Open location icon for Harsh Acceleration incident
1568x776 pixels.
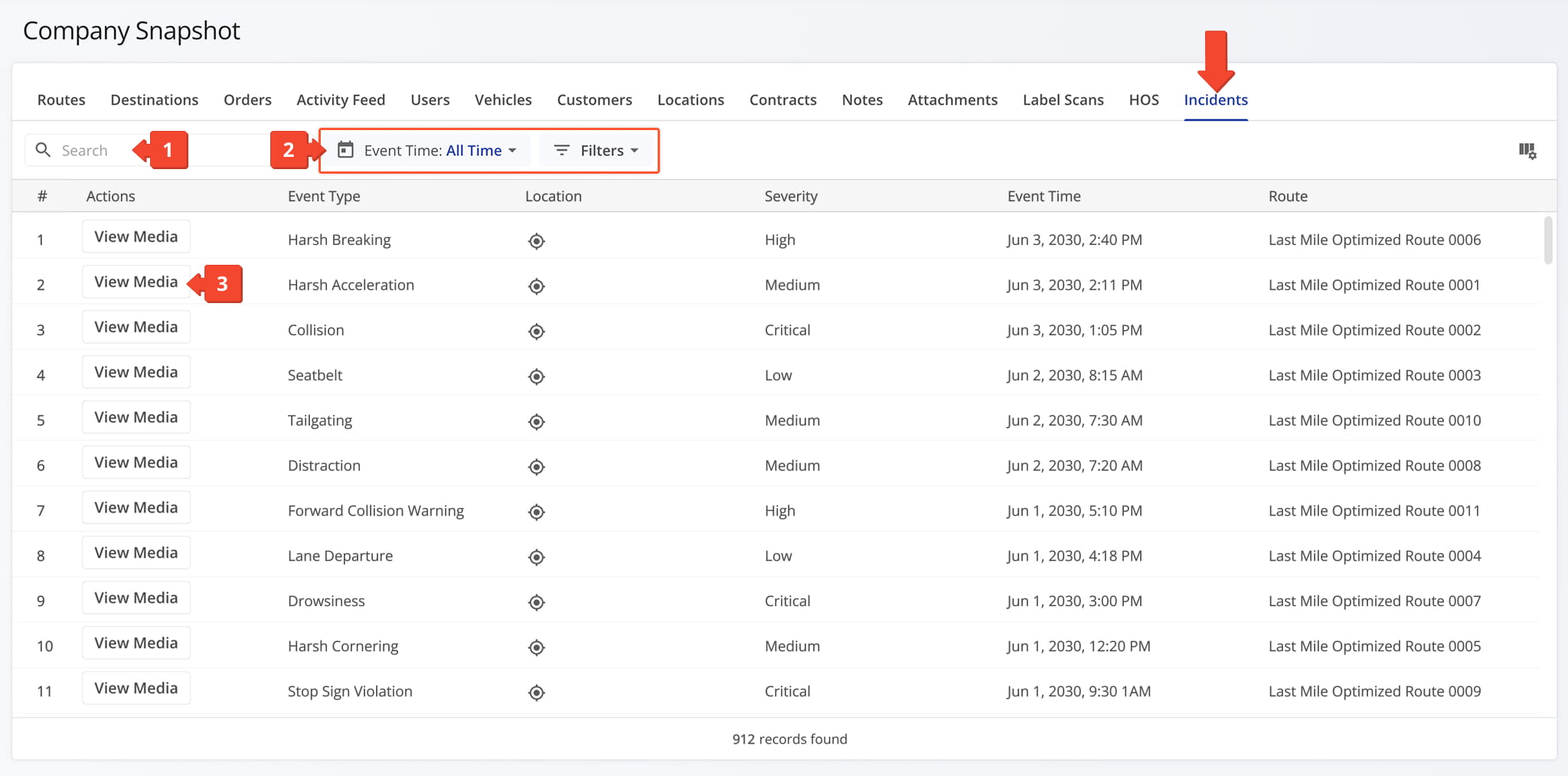[537, 286]
